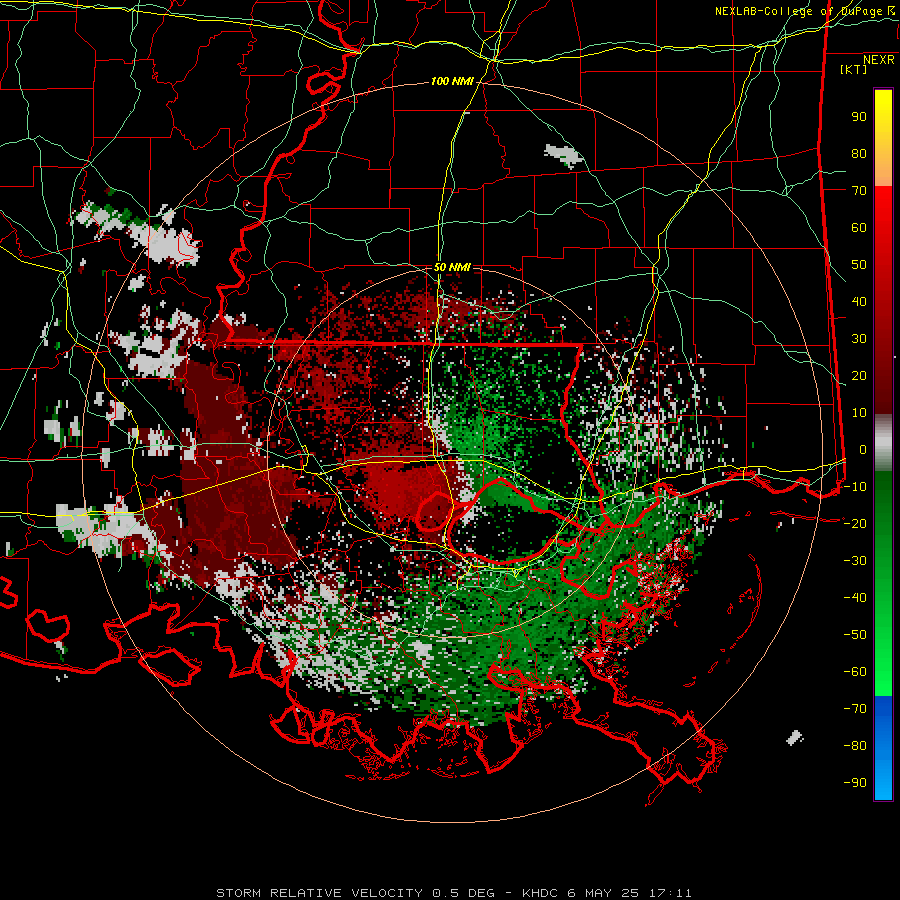Click the gray zero-velocity band of the color bar
Viewport: 900px width, 900px height.
pyautogui.click(x=883, y=442)
